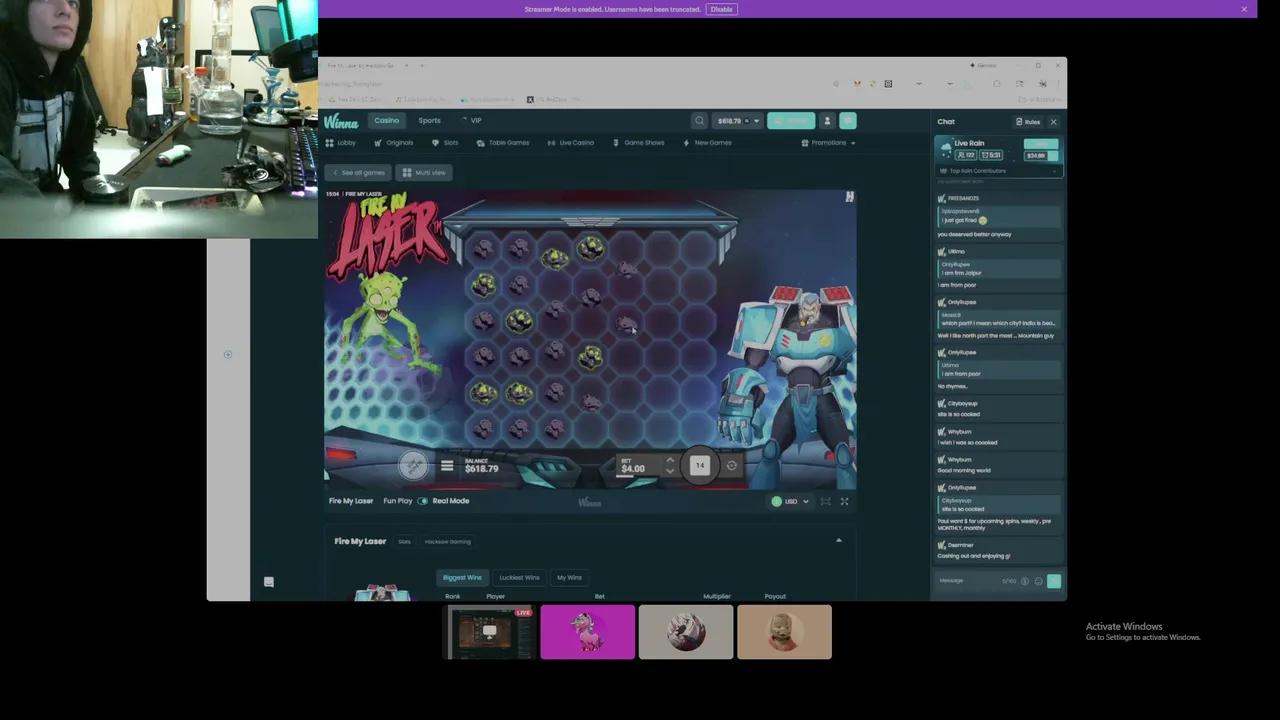Select the live screen share thumbnail

click(490, 632)
